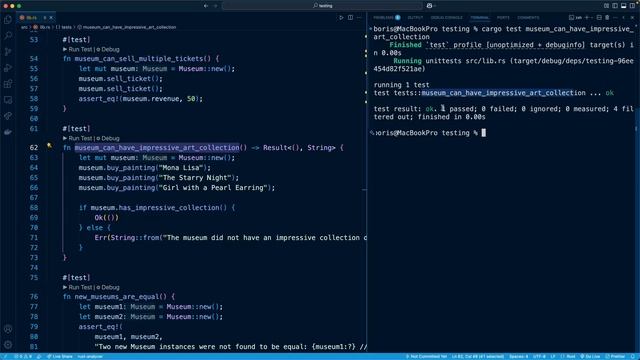Click the Go Forward arrow in title bar
The width and height of the screenshot is (640, 360).
click(x=216, y=6)
